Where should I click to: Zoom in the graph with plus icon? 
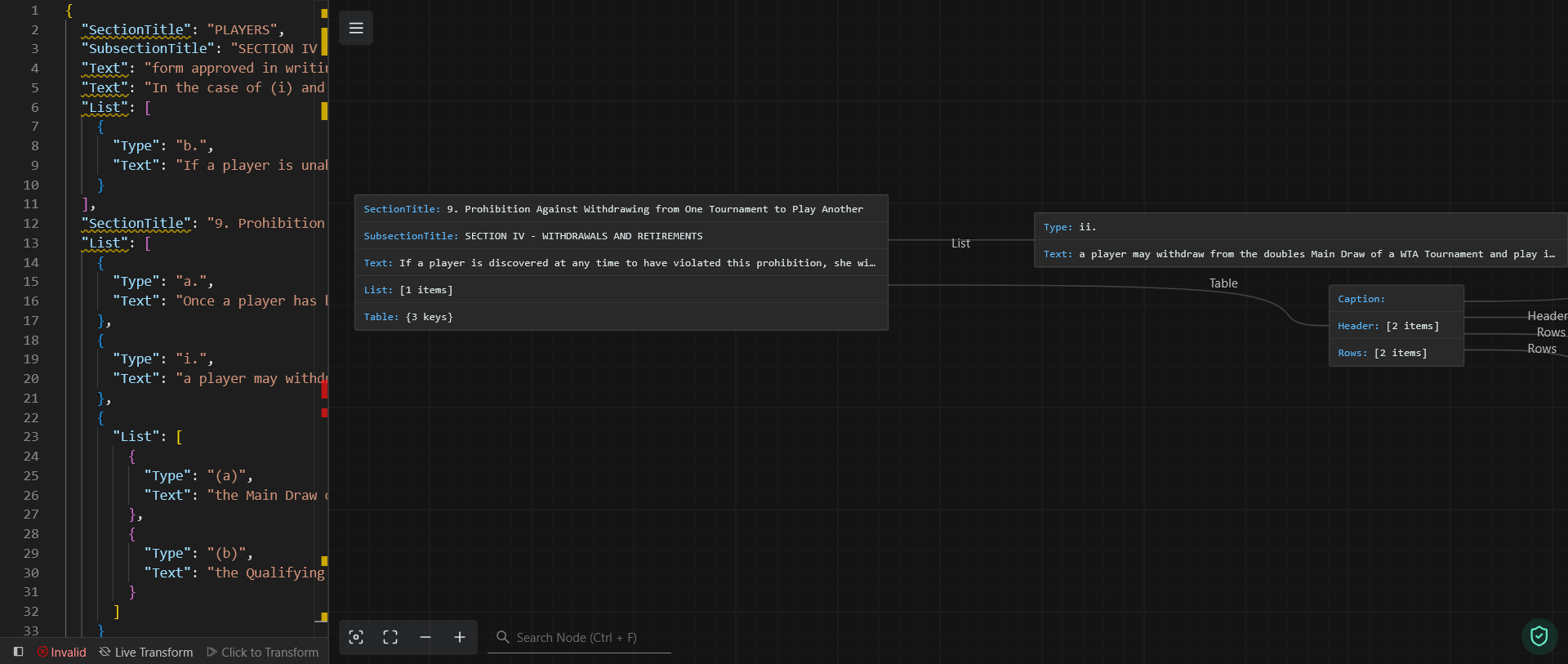(x=460, y=637)
